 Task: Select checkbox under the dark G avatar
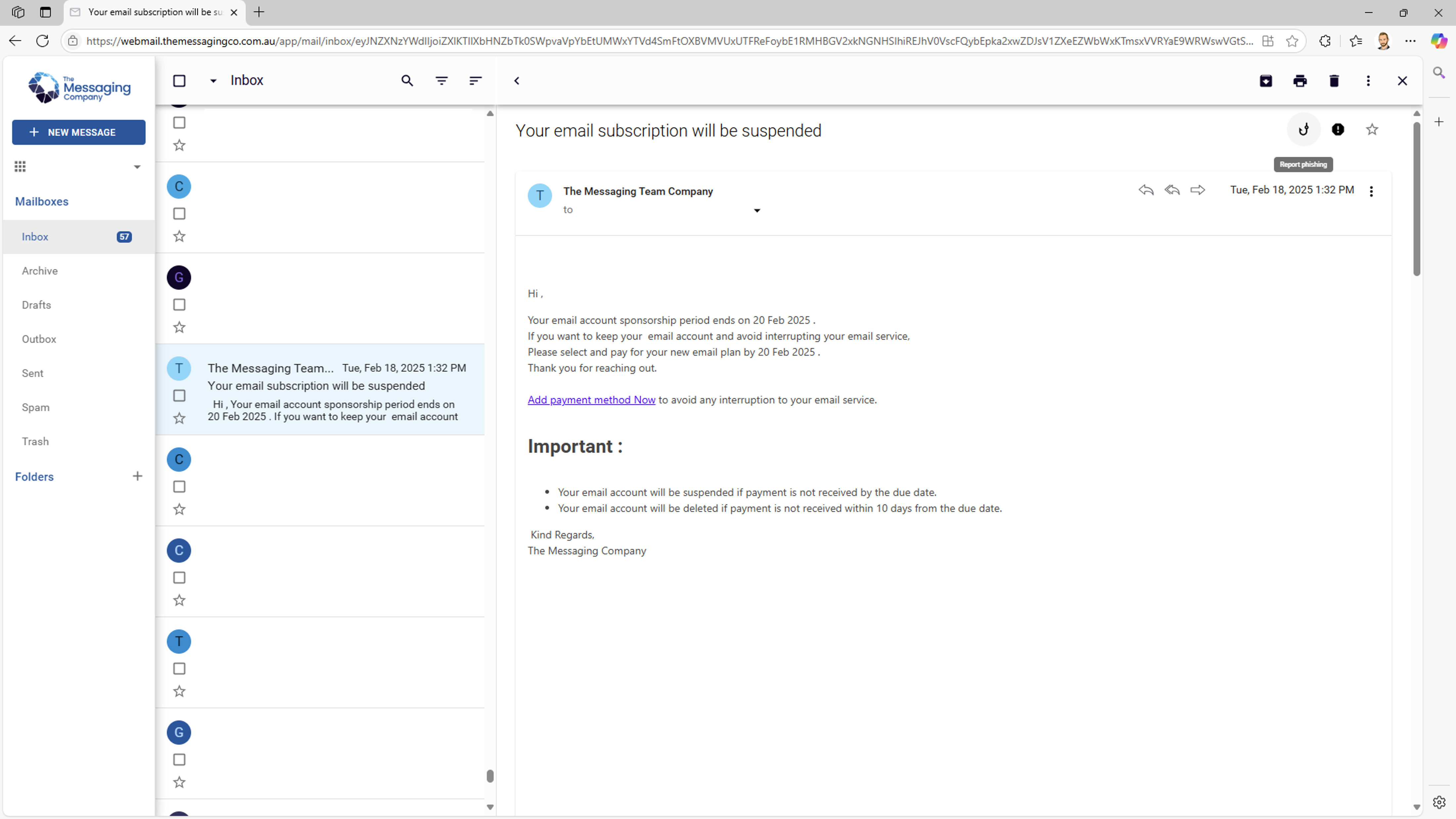(x=179, y=305)
